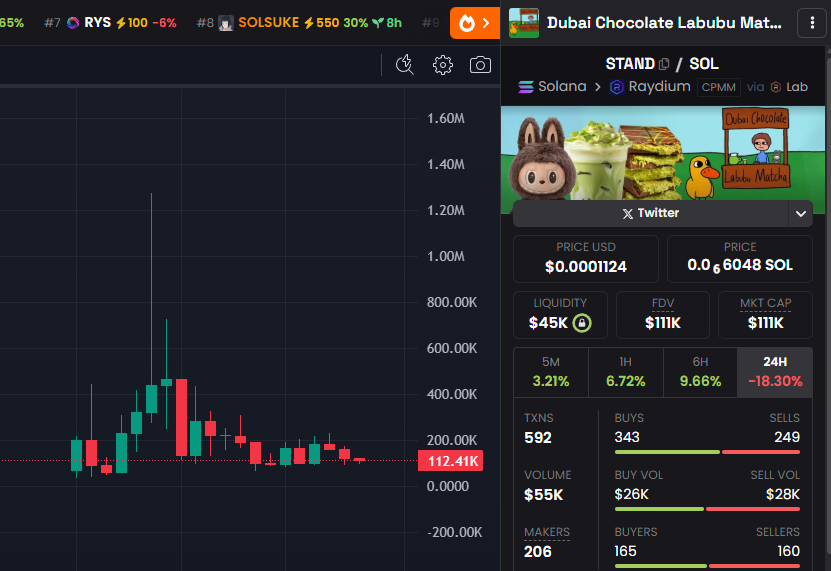Click the VOLUME $55K value
The width and height of the screenshot is (831, 571).
coord(544,495)
